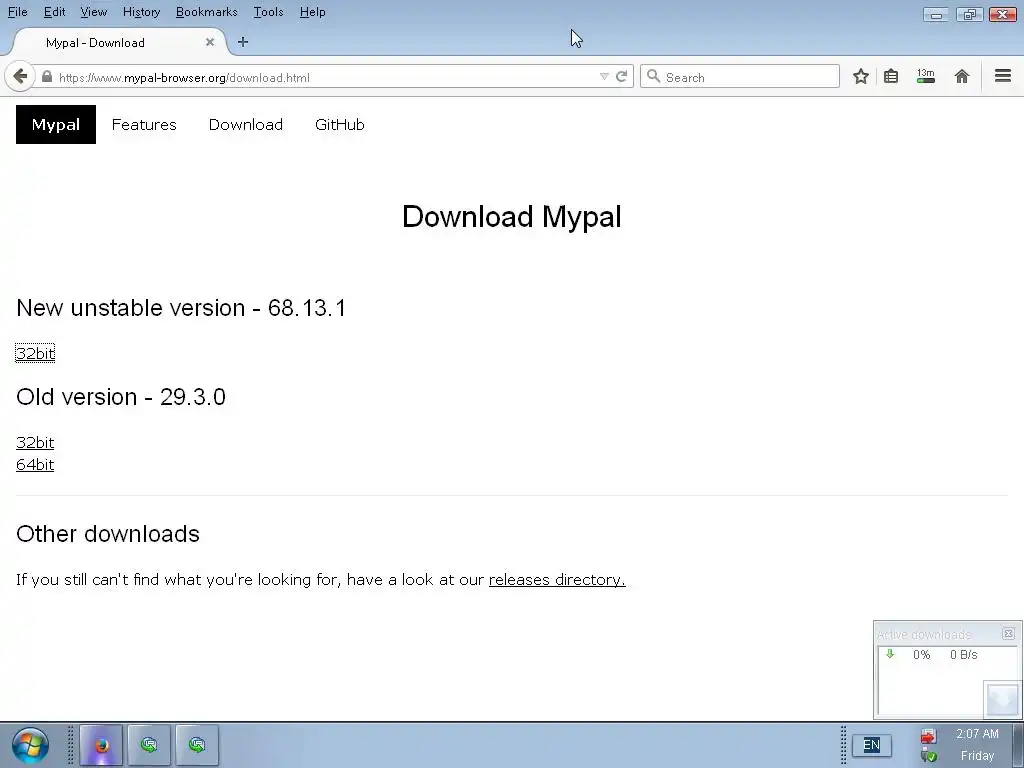Open a new tab with the plus button
Image resolution: width=1024 pixels, height=768 pixels.
point(243,42)
